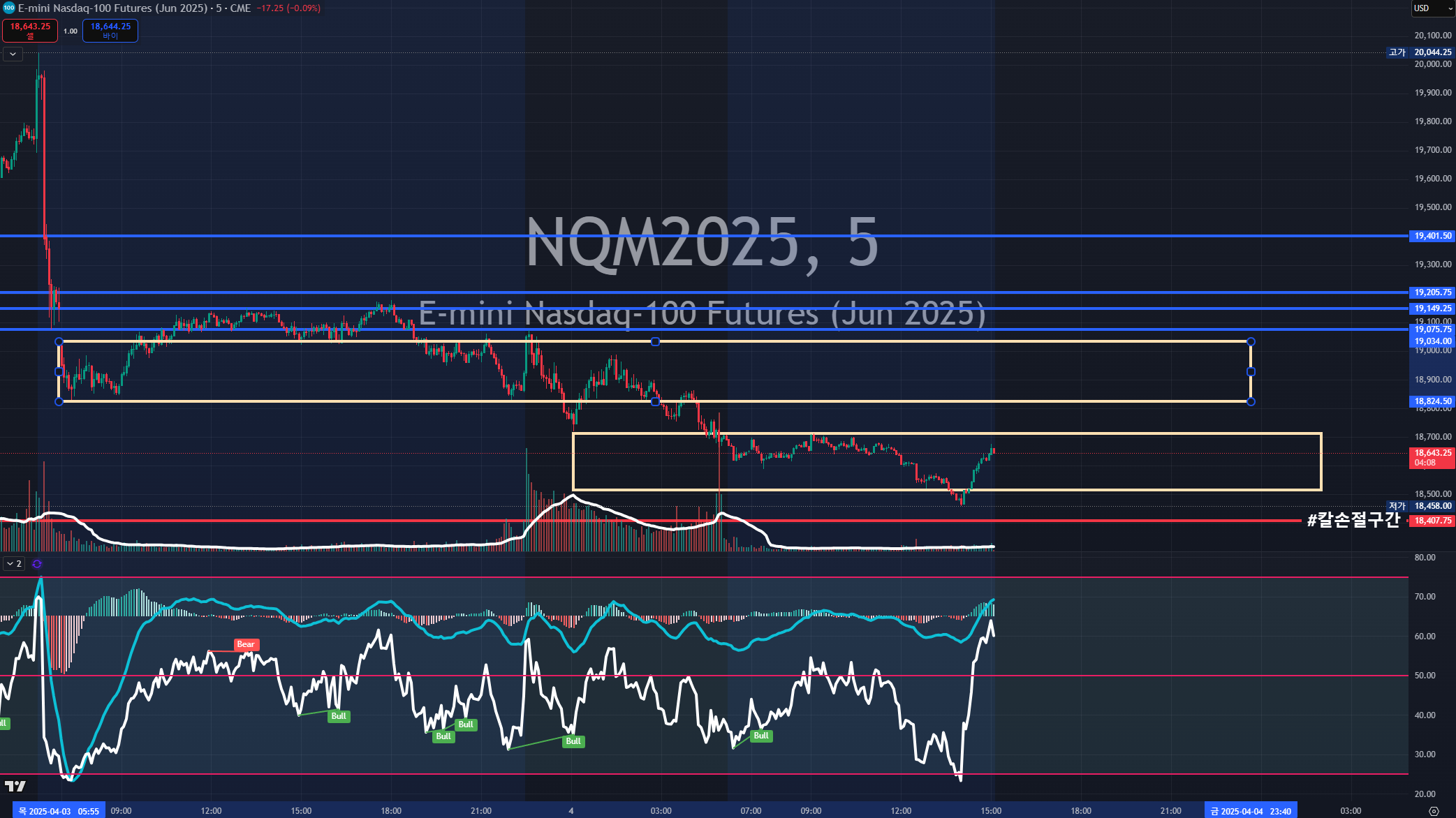
Task: Click the red 18,407.75 line price label
Action: [1432, 521]
